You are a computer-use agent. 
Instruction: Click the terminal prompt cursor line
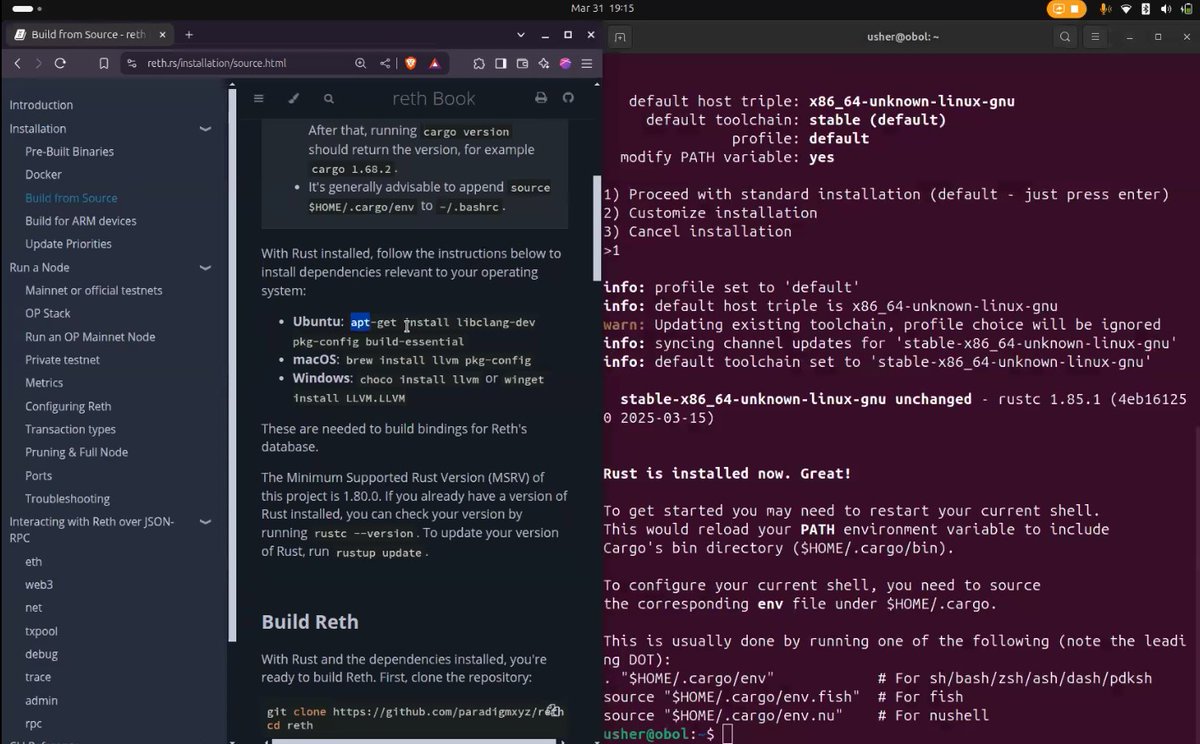pyautogui.click(x=669, y=735)
